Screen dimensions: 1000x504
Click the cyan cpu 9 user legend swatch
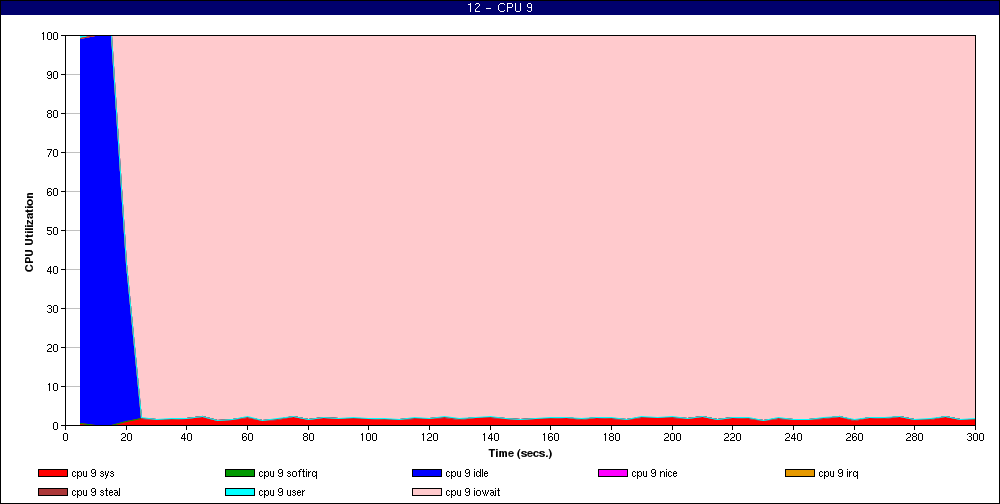point(239,491)
